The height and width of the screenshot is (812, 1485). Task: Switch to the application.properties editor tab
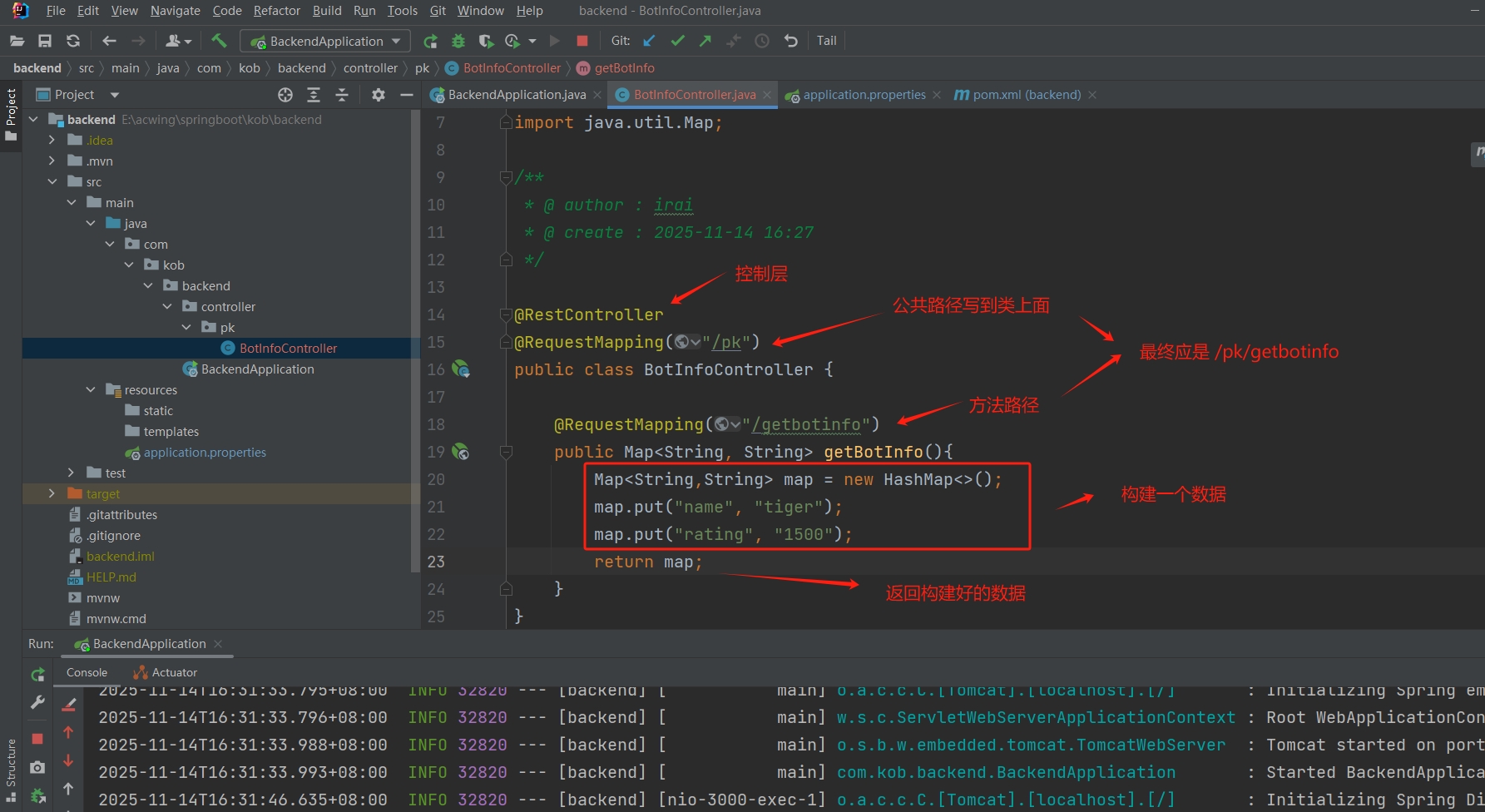pos(864,95)
